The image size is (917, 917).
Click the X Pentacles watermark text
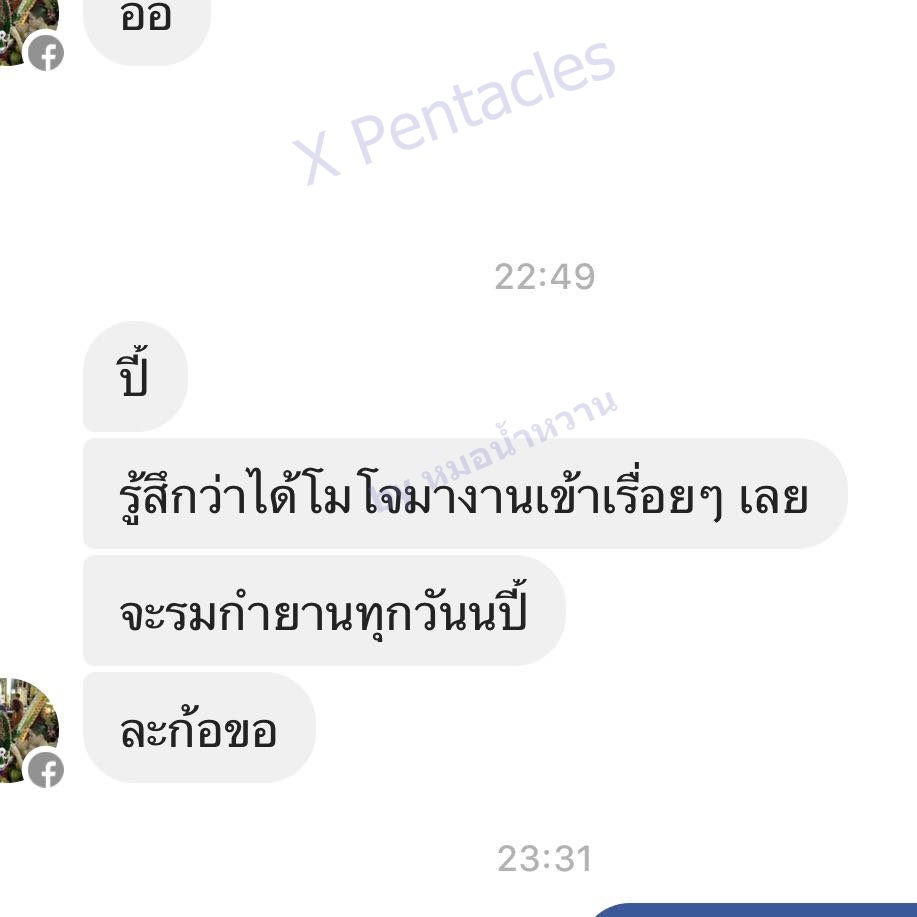pyautogui.click(x=454, y=112)
